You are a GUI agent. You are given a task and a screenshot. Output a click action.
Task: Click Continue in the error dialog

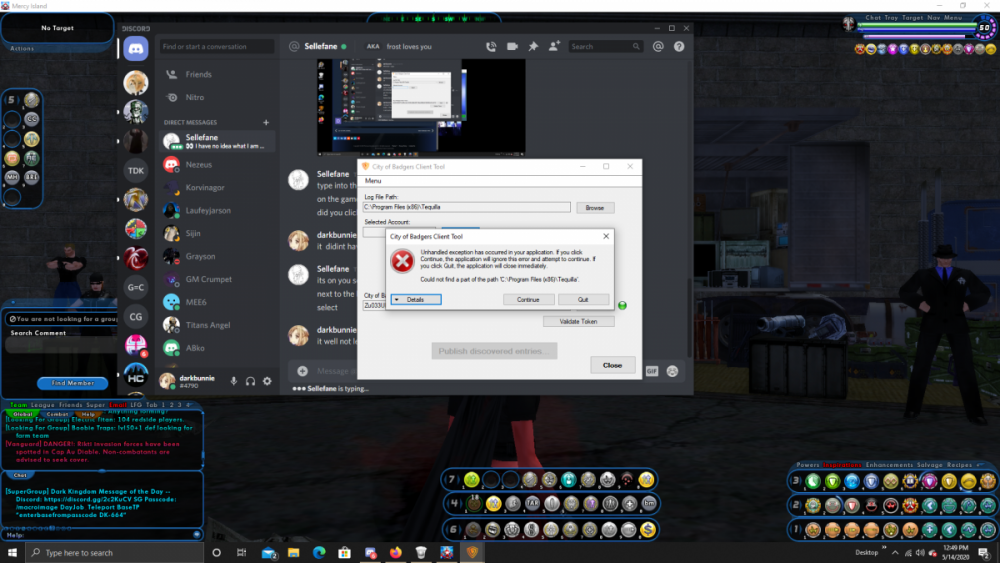tap(528, 300)
